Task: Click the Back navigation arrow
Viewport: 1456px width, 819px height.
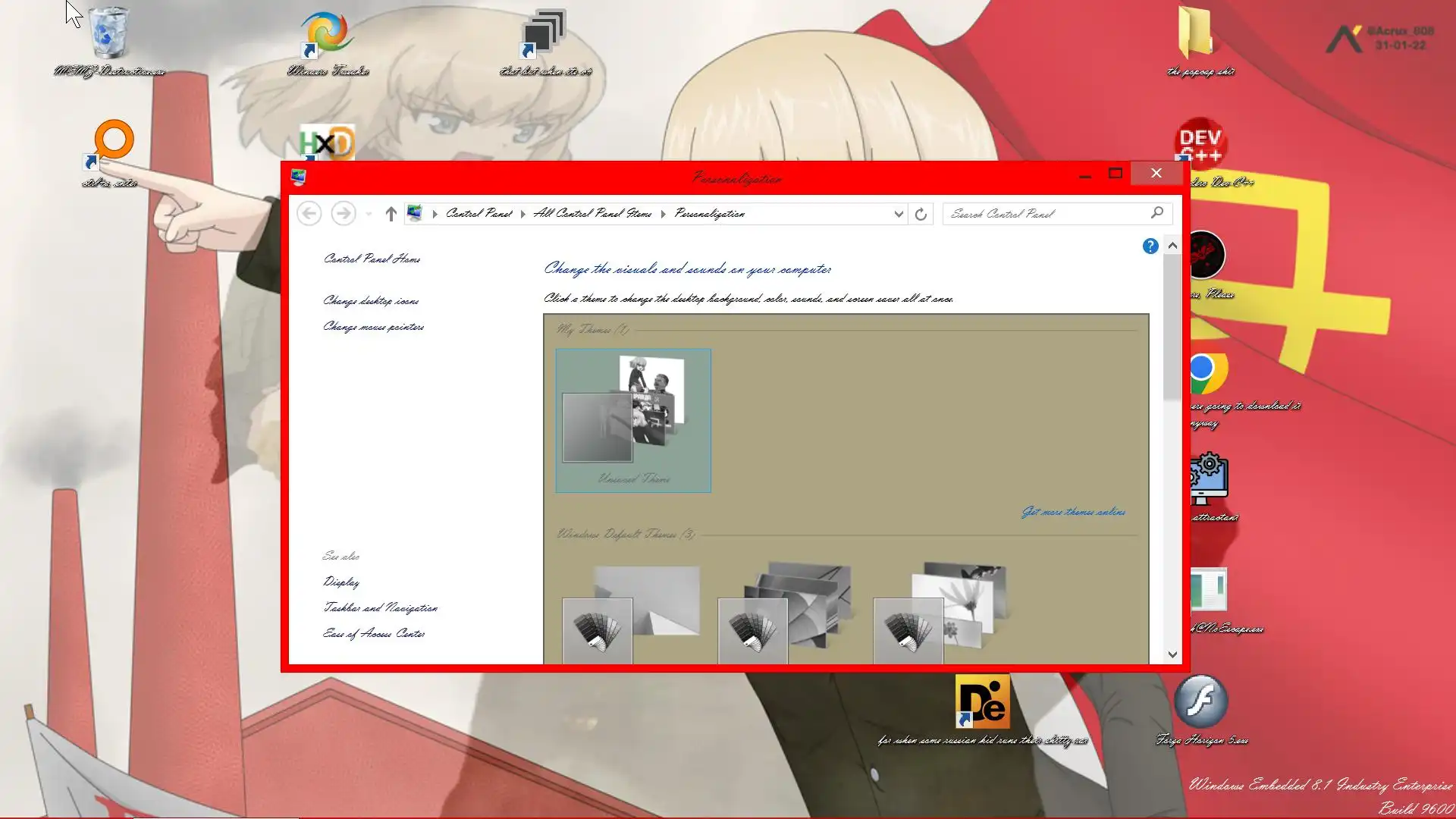Action: tap(309, 214)
